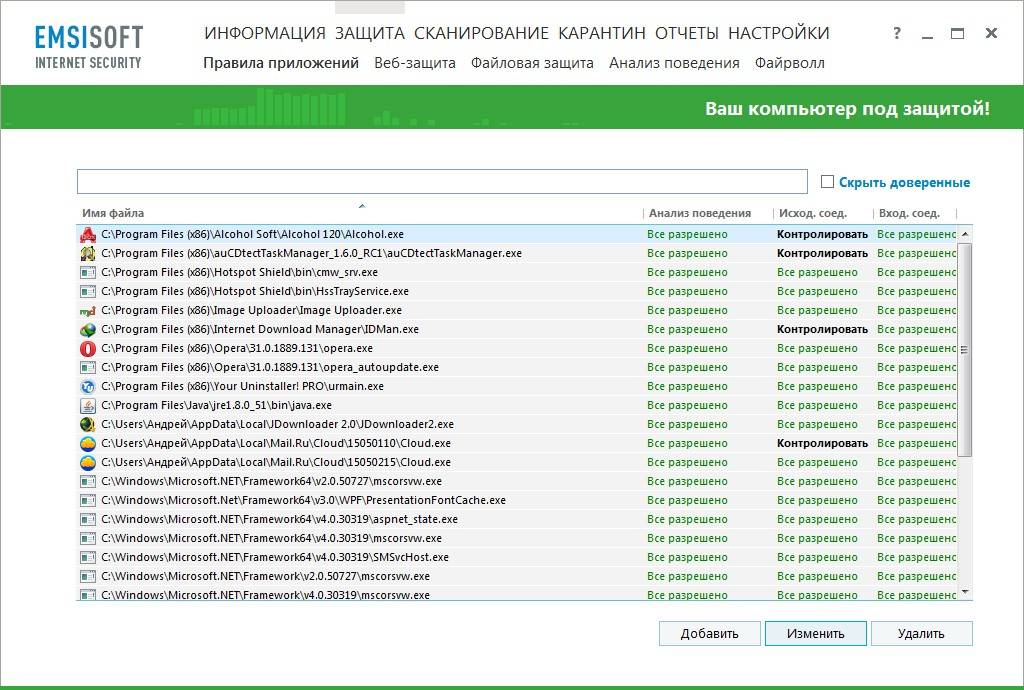The width and height of the screenshot is (1024, 690).
Task: Click the auCDtectTaskManager.exe icon
Action: (x=88, y=253)
